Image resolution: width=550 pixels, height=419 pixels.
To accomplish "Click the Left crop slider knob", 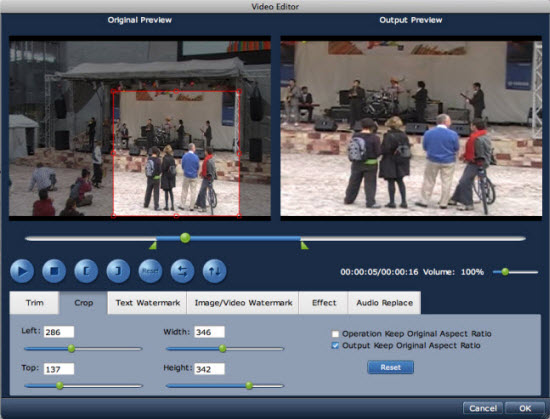I will tap(72, 349).
